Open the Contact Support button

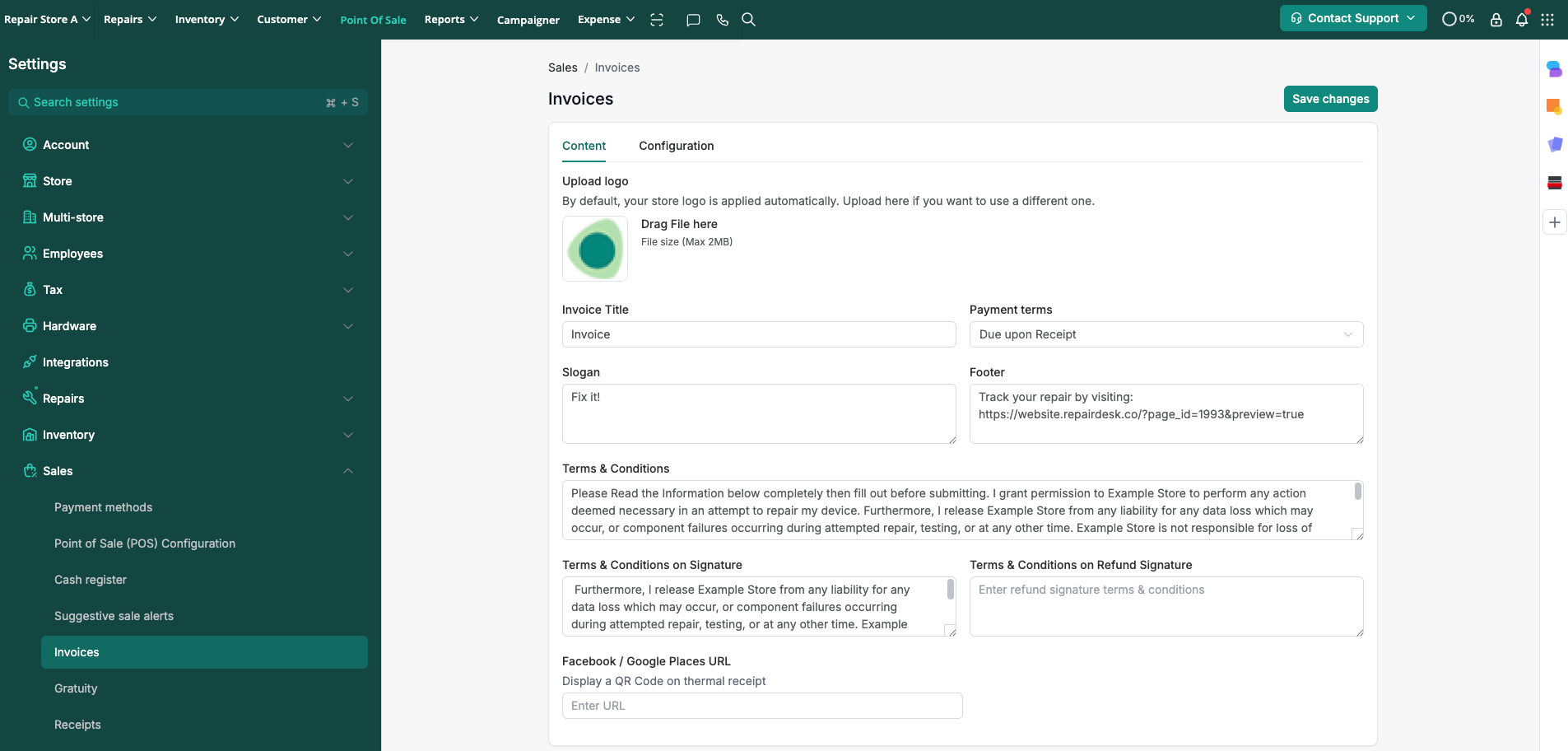[x=1352, y=18]
